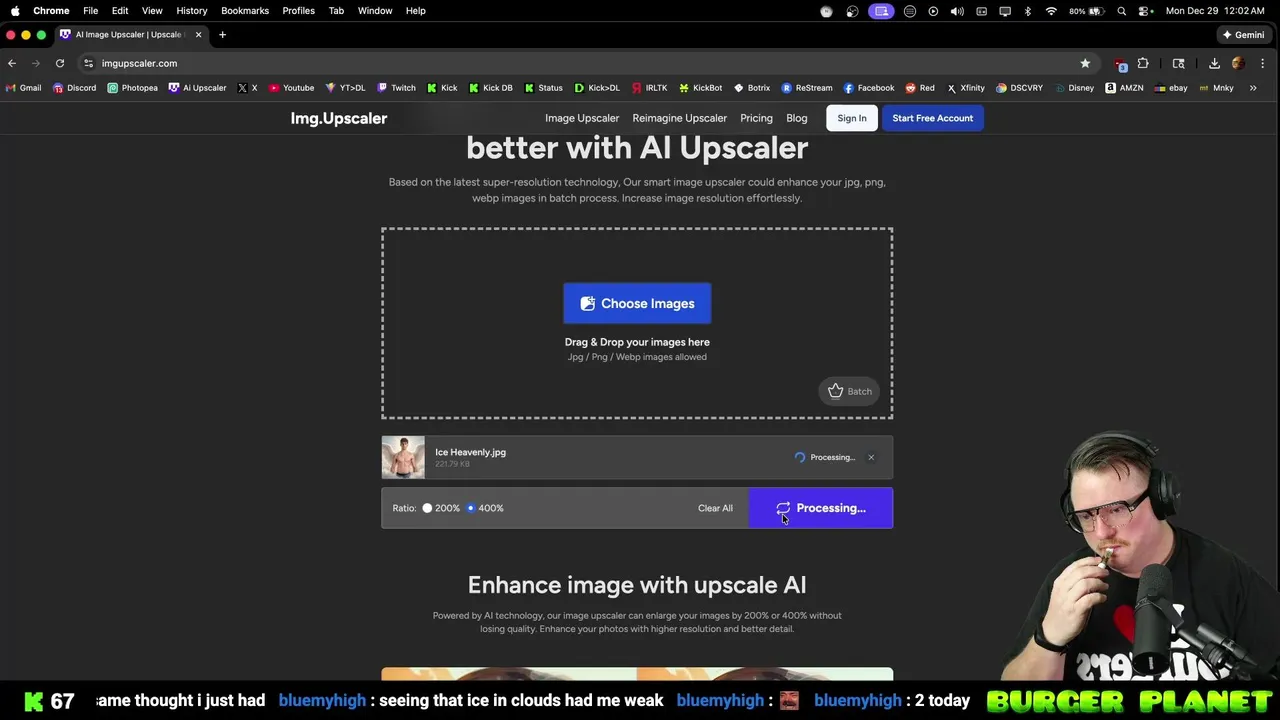1280x720 pixels.
Task: Open the Botrix bookmark
Action: coord(751,88)
